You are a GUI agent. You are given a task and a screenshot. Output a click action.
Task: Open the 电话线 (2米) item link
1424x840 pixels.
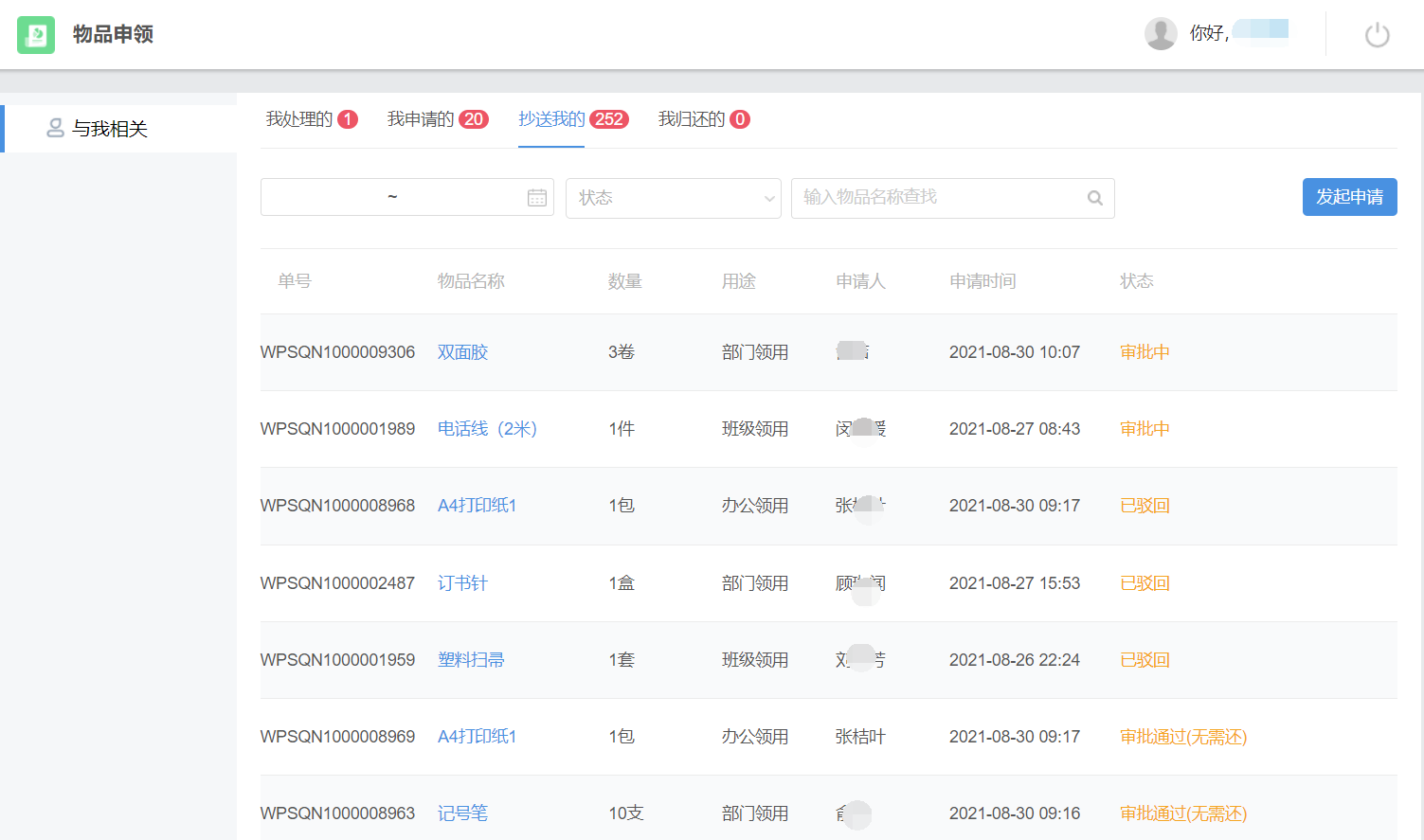click(487, 429)
